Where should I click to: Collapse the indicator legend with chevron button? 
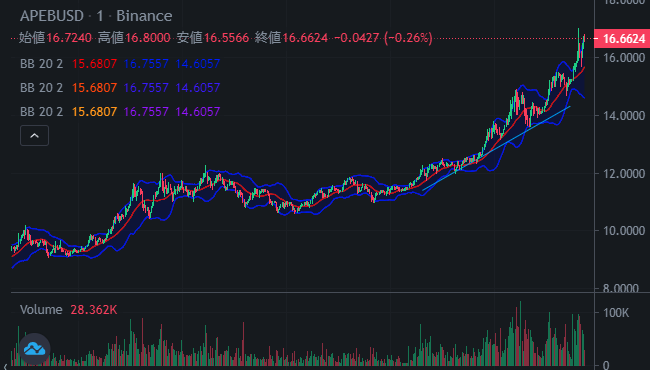[x=34, y=135]
